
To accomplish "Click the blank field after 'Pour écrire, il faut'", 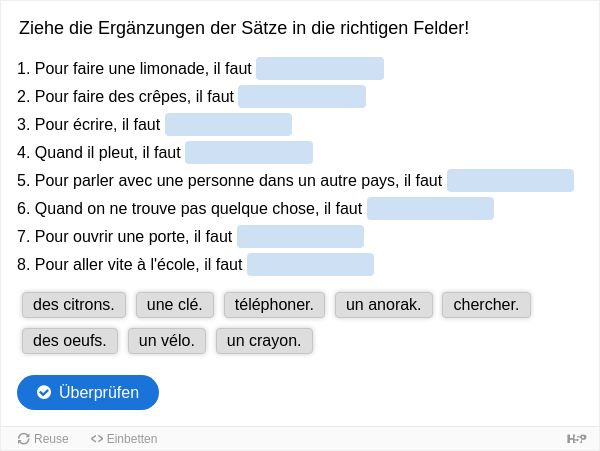I will pyautogui.click(x=228, y=124).
